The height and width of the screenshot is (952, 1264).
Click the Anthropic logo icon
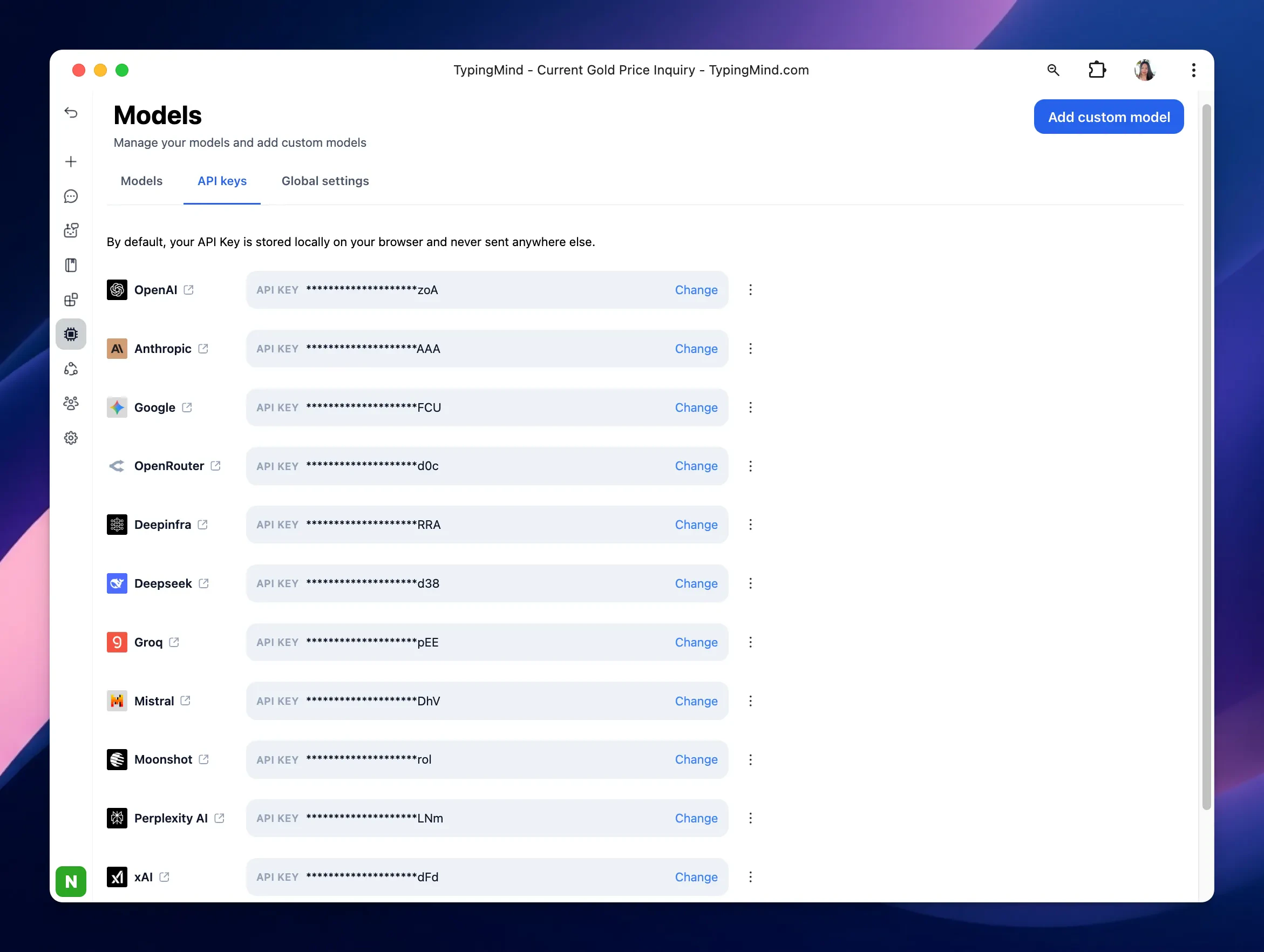click(x=117, y=349)
